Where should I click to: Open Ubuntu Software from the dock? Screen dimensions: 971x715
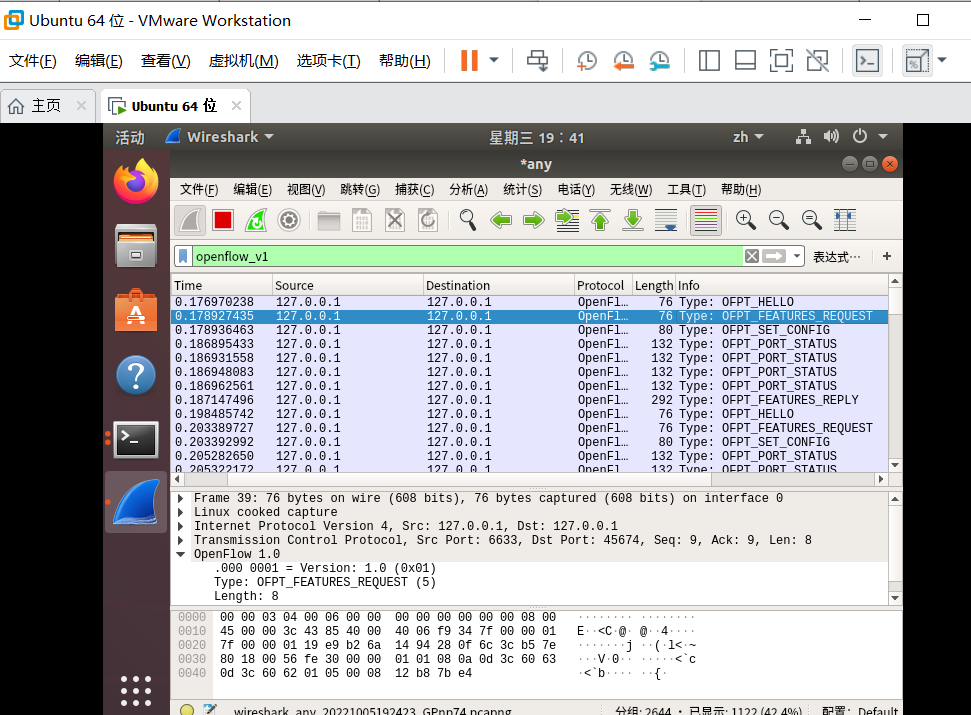[136, 310]
